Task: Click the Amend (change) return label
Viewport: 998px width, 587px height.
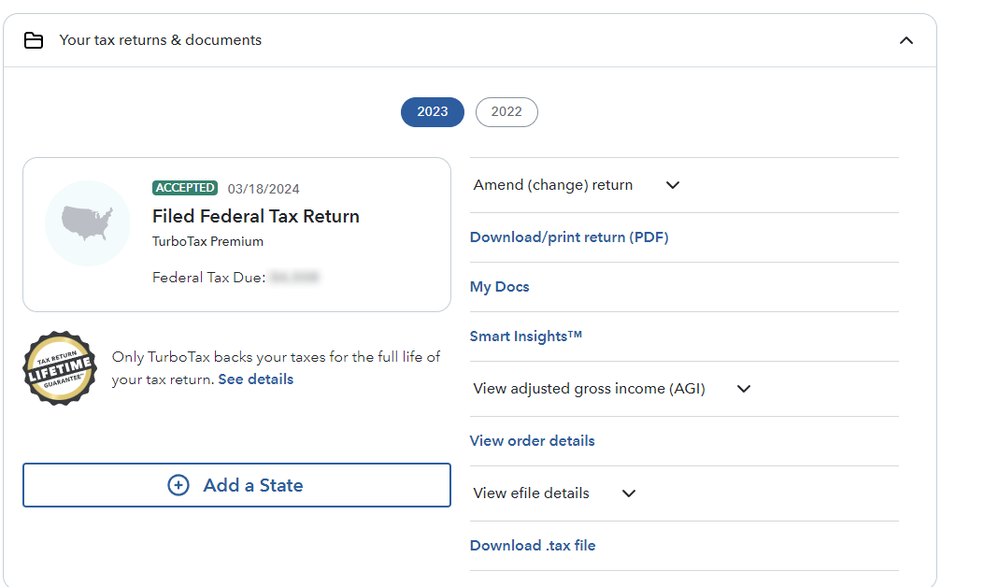Action: (553, 185)
